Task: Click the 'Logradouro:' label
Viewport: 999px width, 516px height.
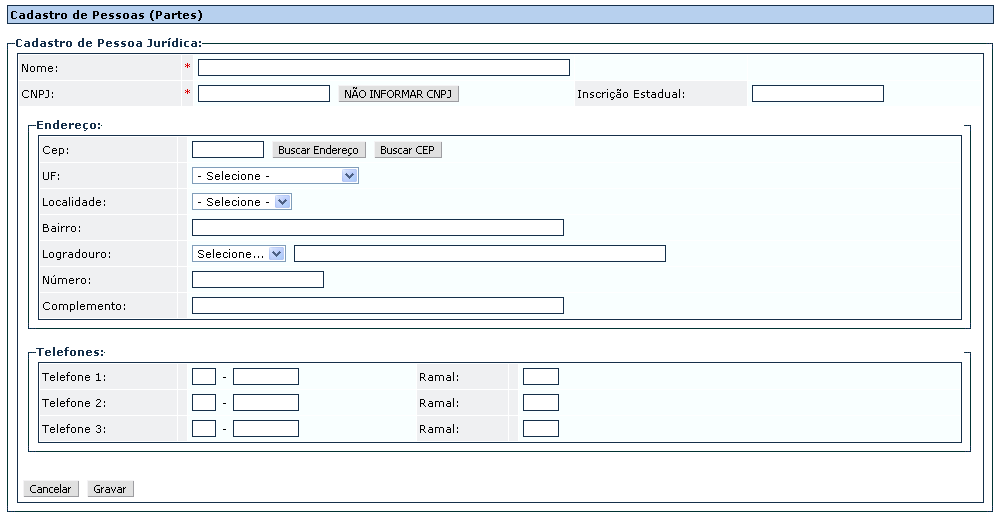Action: (x=76, y=254)
